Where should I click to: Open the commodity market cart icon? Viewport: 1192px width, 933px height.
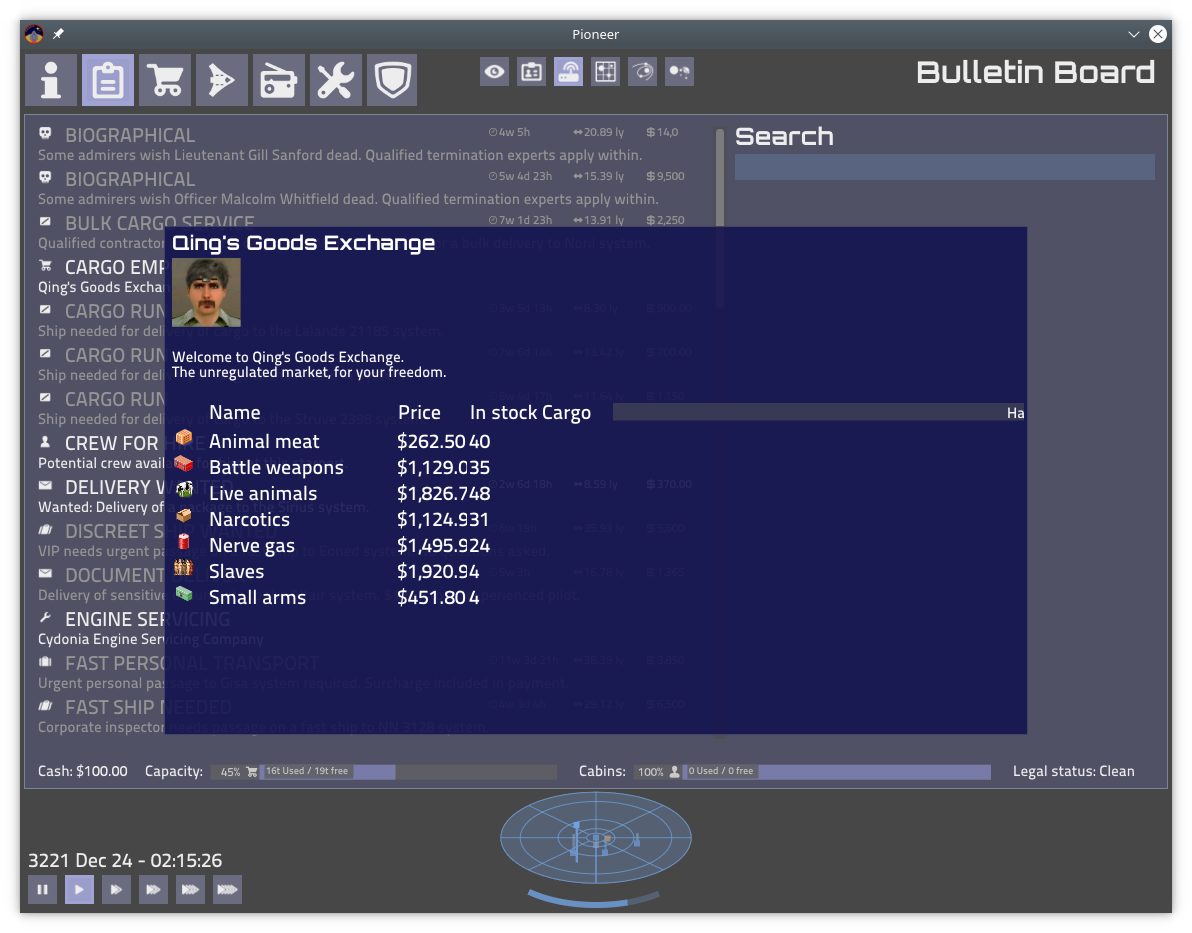click(165, 80)
